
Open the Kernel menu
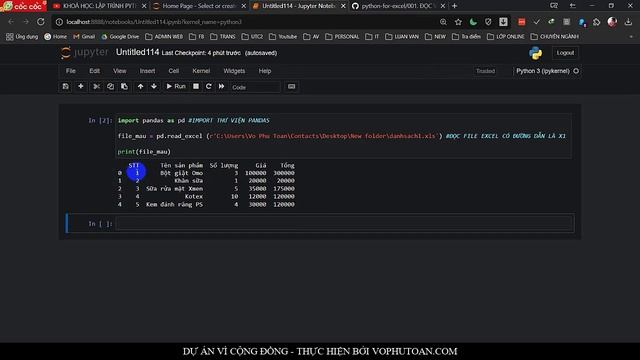[x=201, y=71]
